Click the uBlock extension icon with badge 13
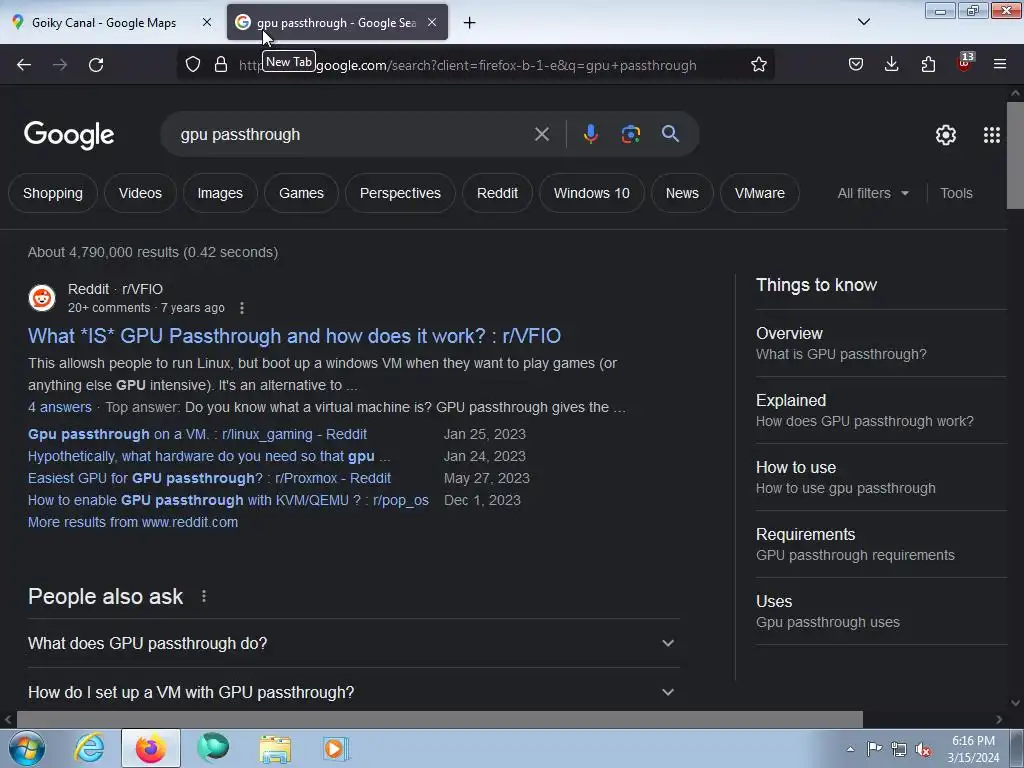Screen dimensions: 1024x768 (x=965, y=63)
